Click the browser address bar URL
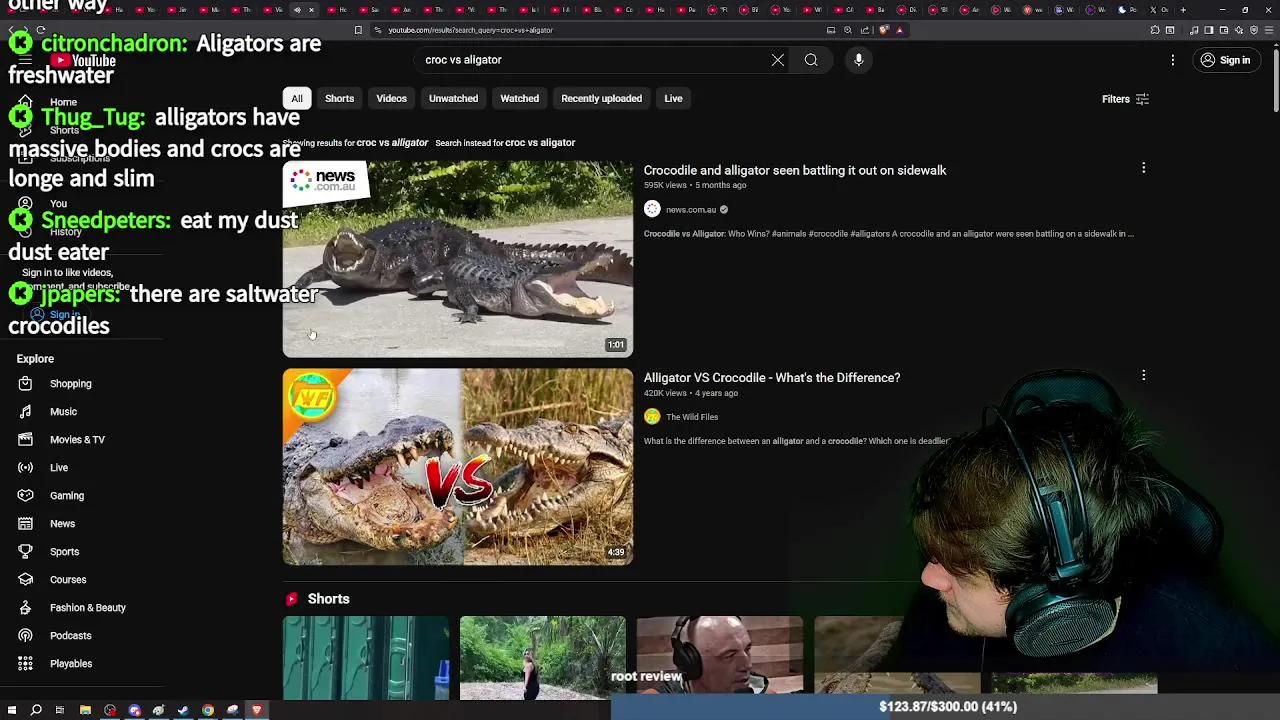 point(470,30)
